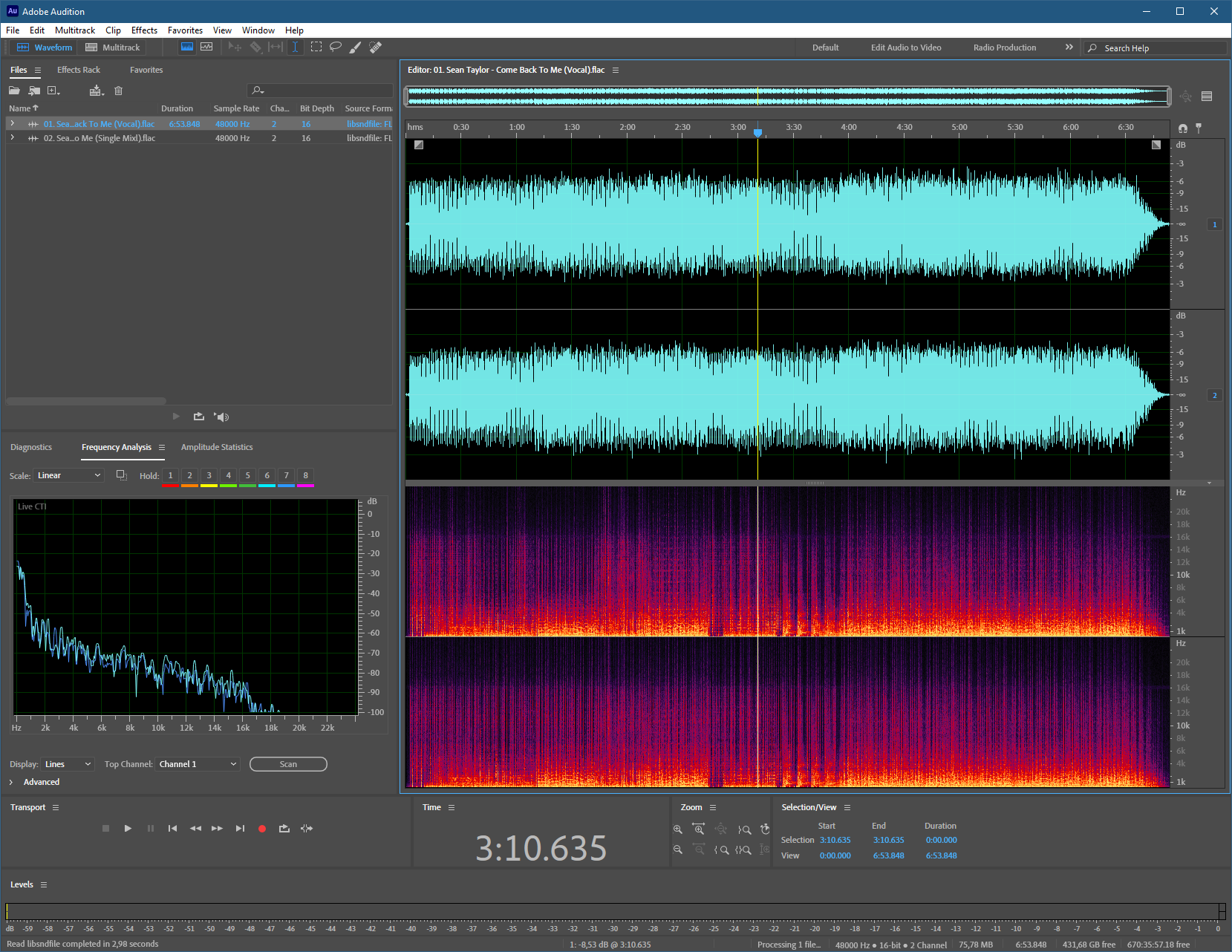Click the Import File icon in Files panel
The image size is (1232, 952).
(x=34, y=91)
